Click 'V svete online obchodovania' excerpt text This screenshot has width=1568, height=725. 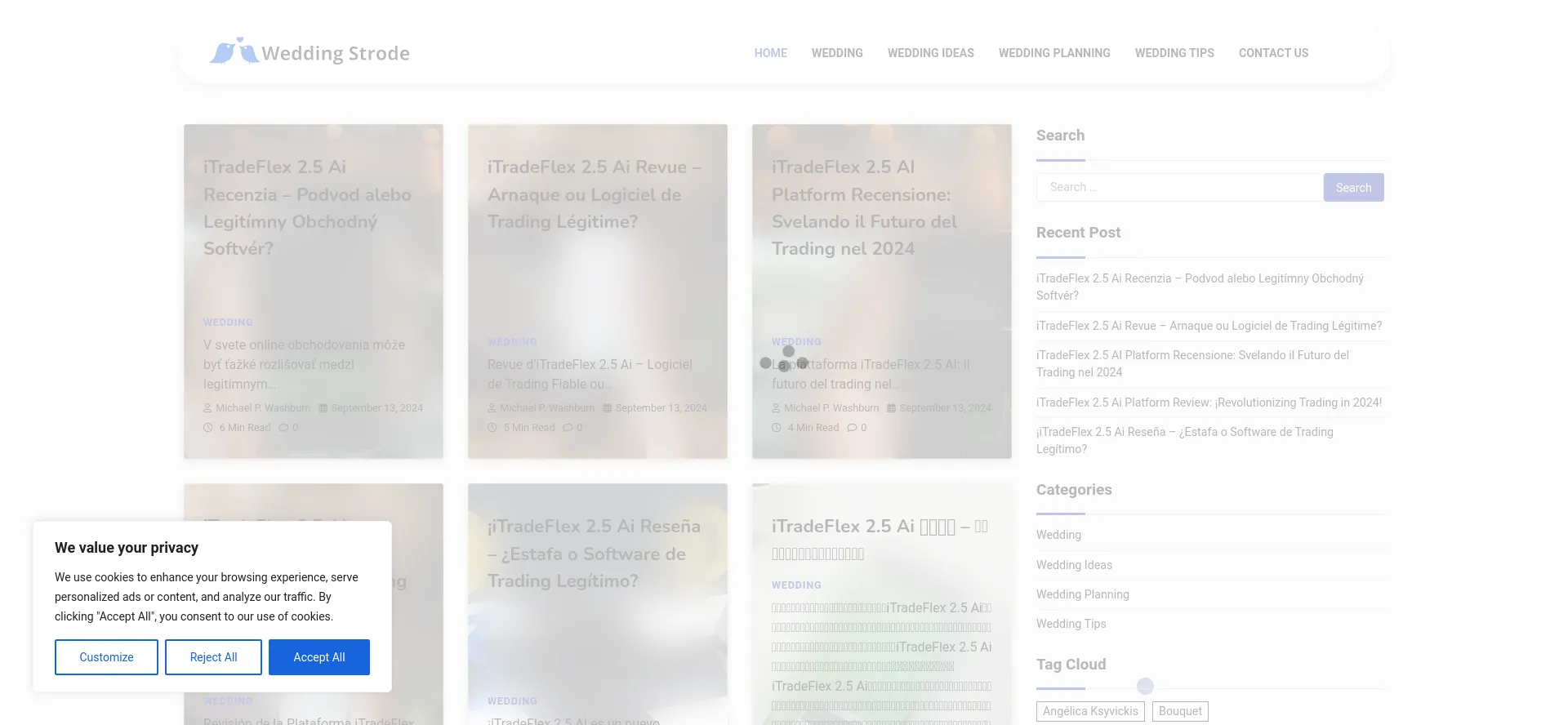coord(304,364)
